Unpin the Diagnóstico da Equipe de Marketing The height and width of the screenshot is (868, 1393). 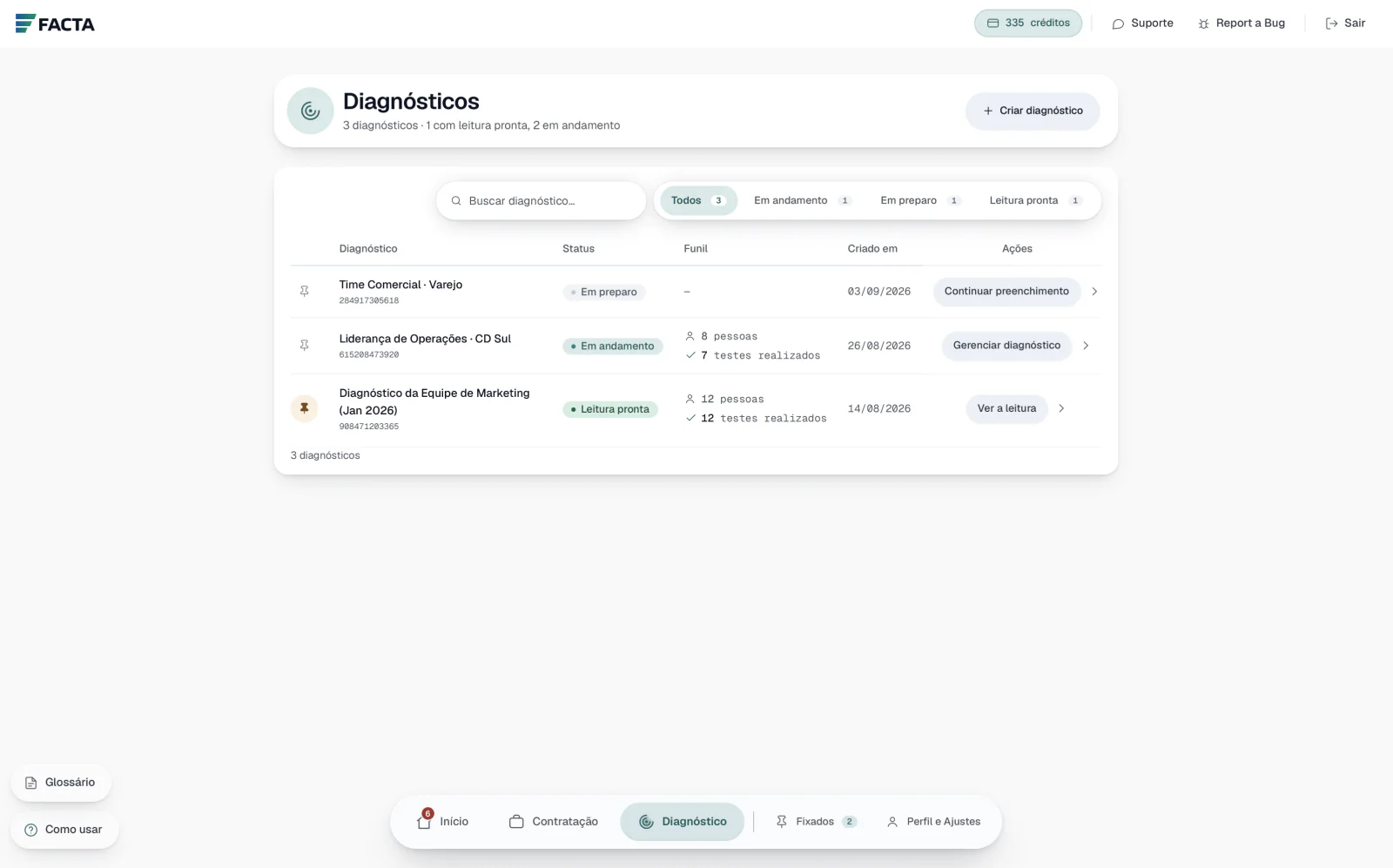tap(304, 408)
